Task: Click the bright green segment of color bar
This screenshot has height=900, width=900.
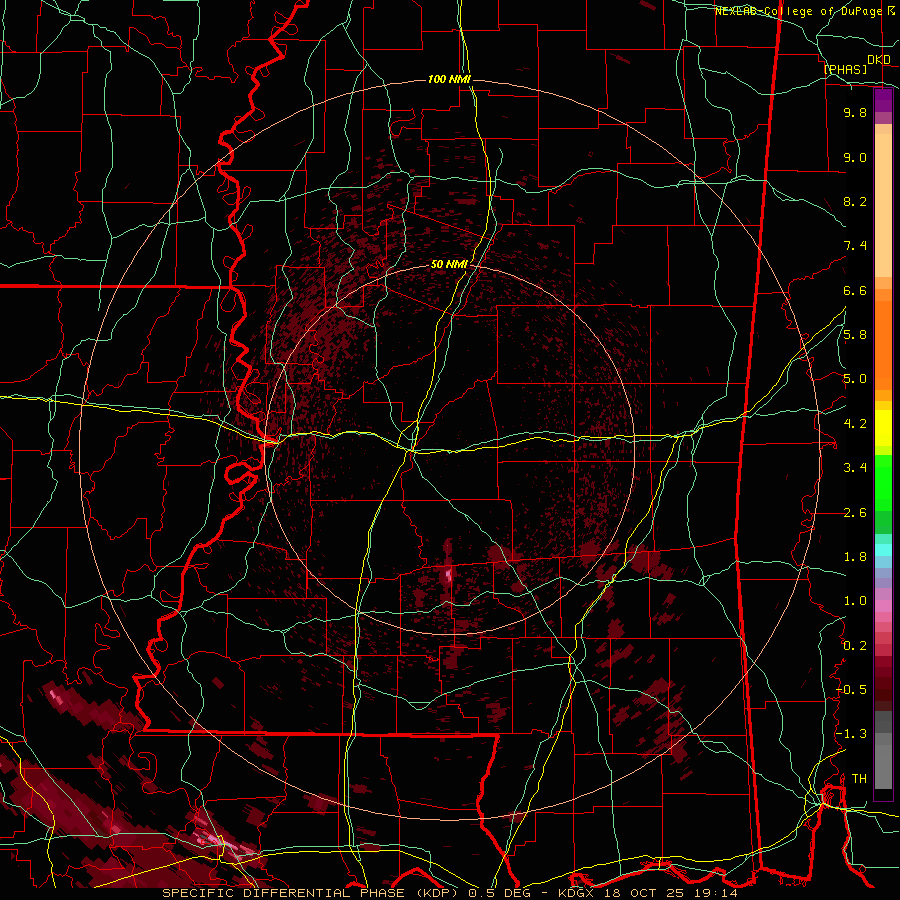Action: (883, 483)
